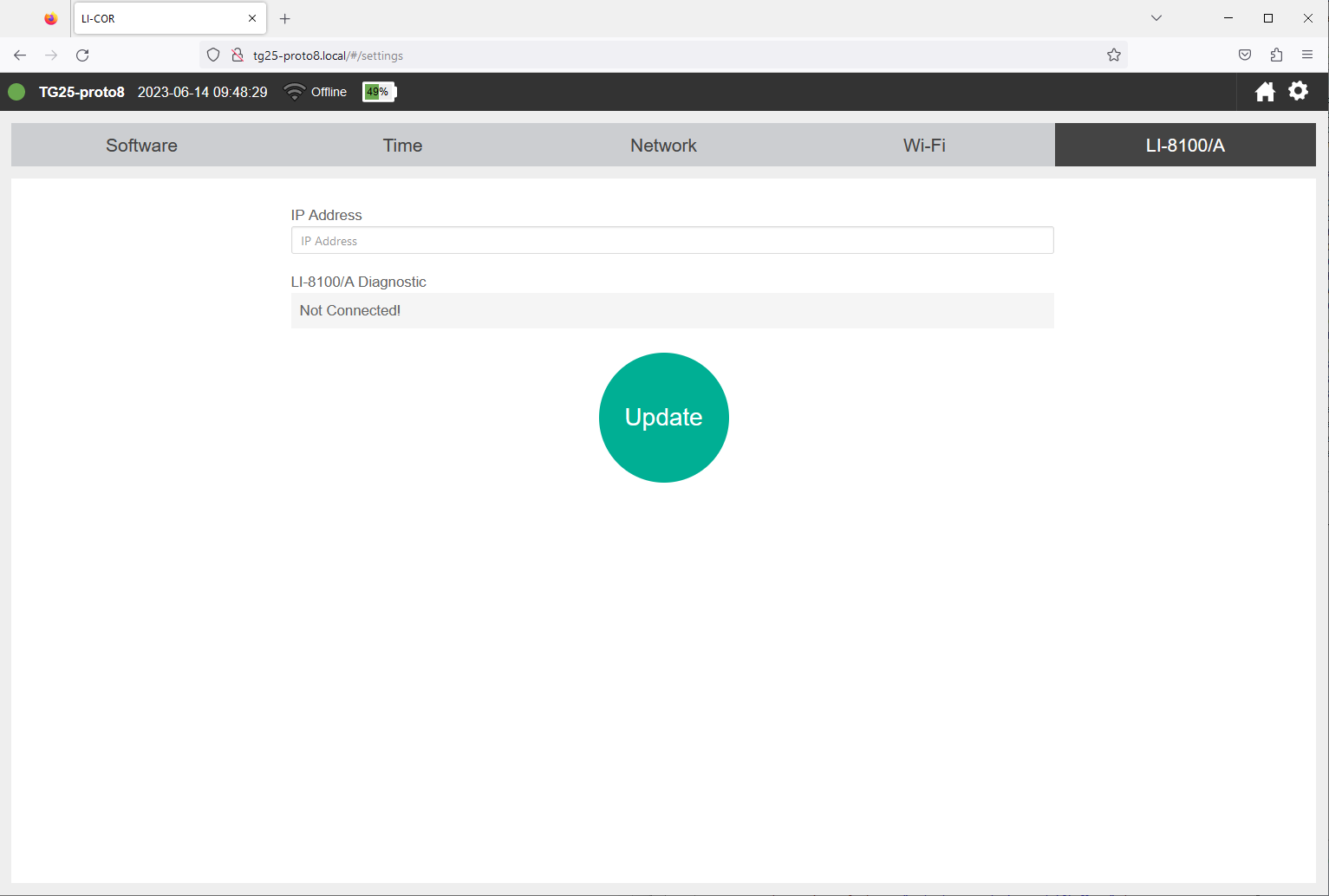Close the LI-COR browser tab
1329x896 pixels.
[252, 18]
